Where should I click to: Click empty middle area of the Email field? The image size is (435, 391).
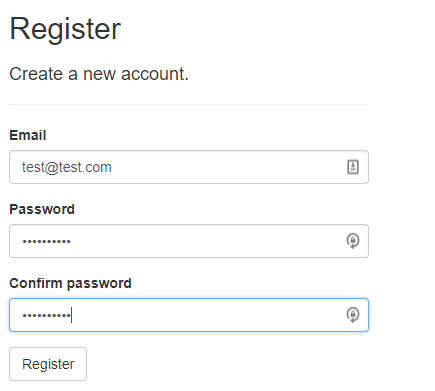(227, 167)
